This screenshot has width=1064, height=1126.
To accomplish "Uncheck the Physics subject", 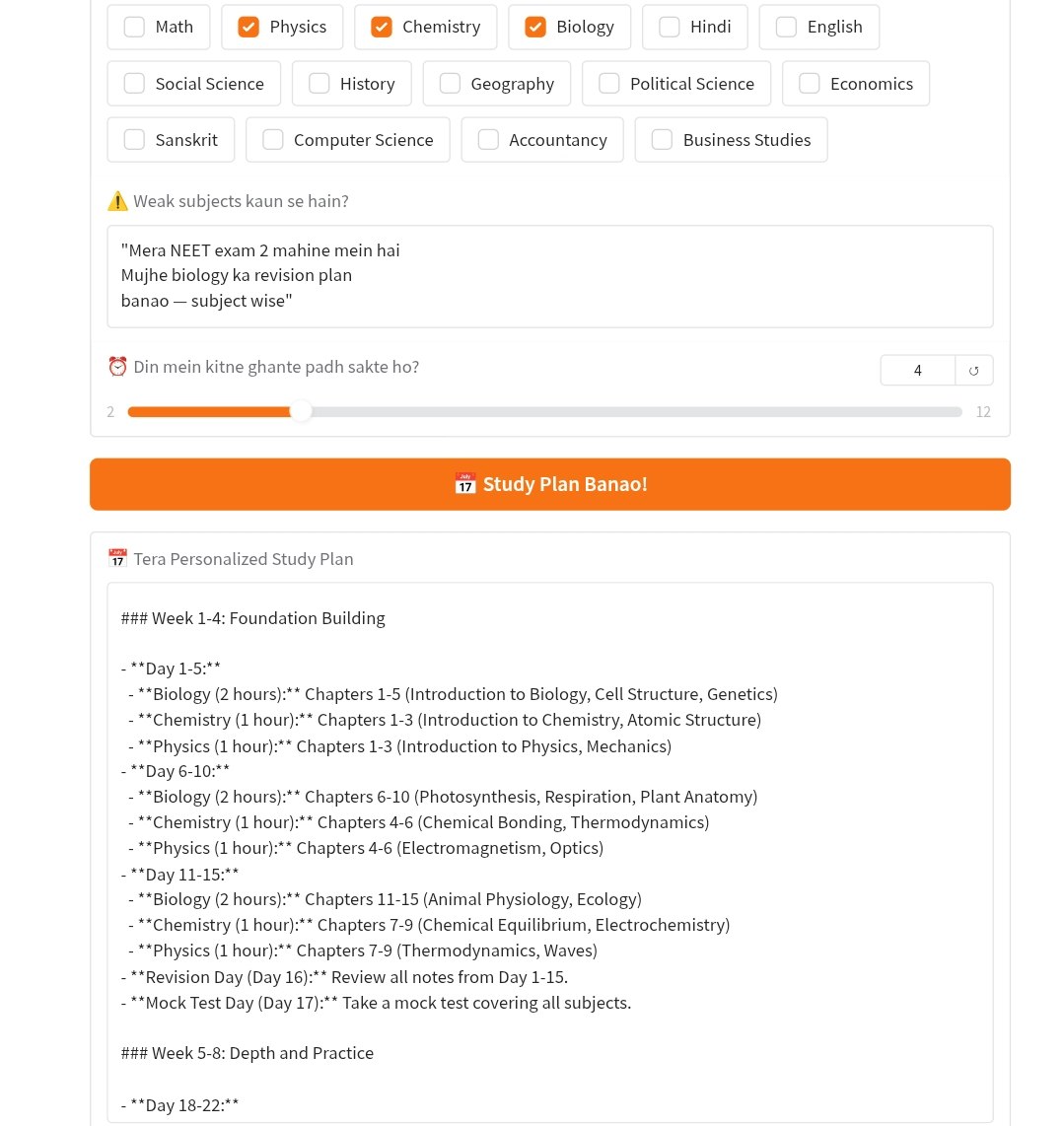I will (x=248, y=27).
